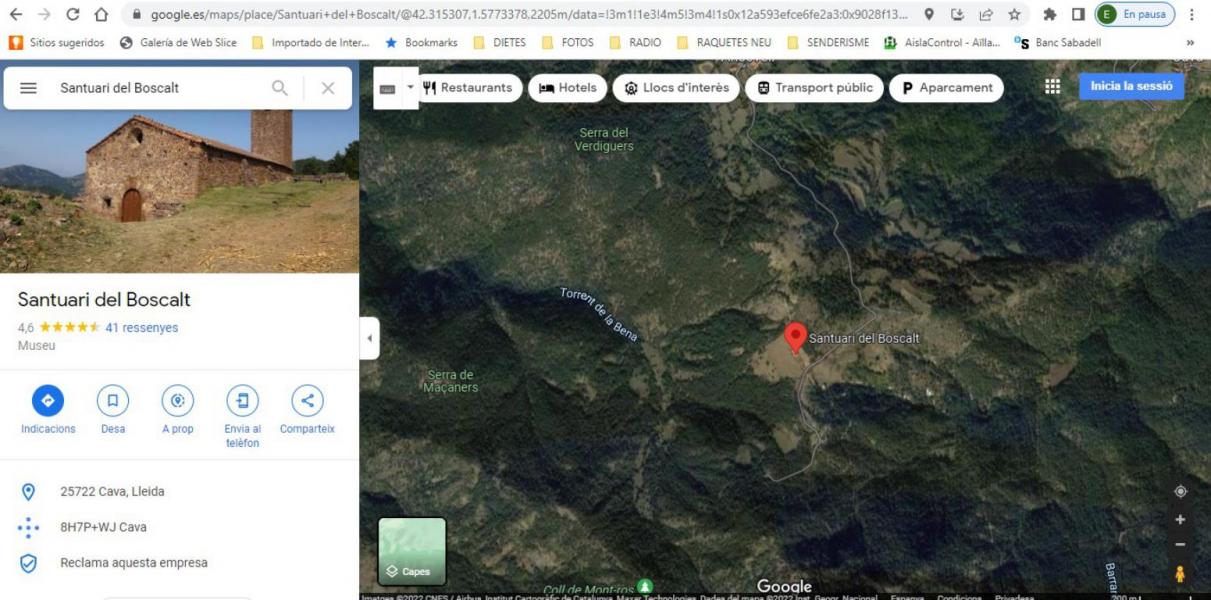1211x600 pixels.
Task: Open the A prop nearby search
Action: 178,401
